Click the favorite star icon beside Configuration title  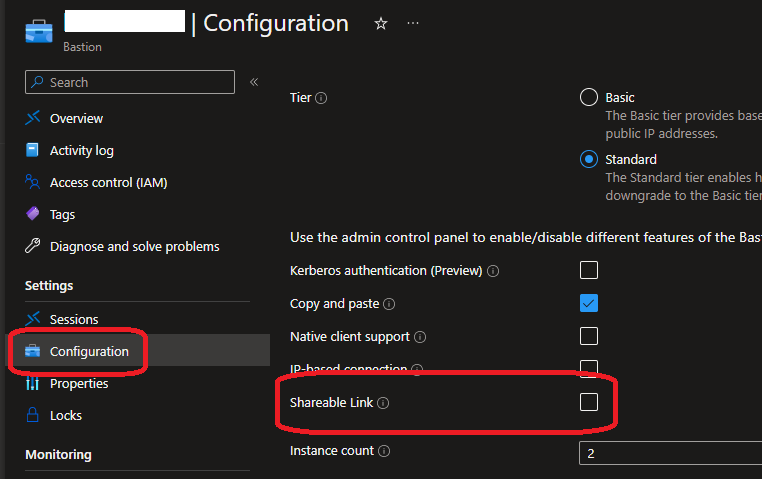(x=380, y=24)
